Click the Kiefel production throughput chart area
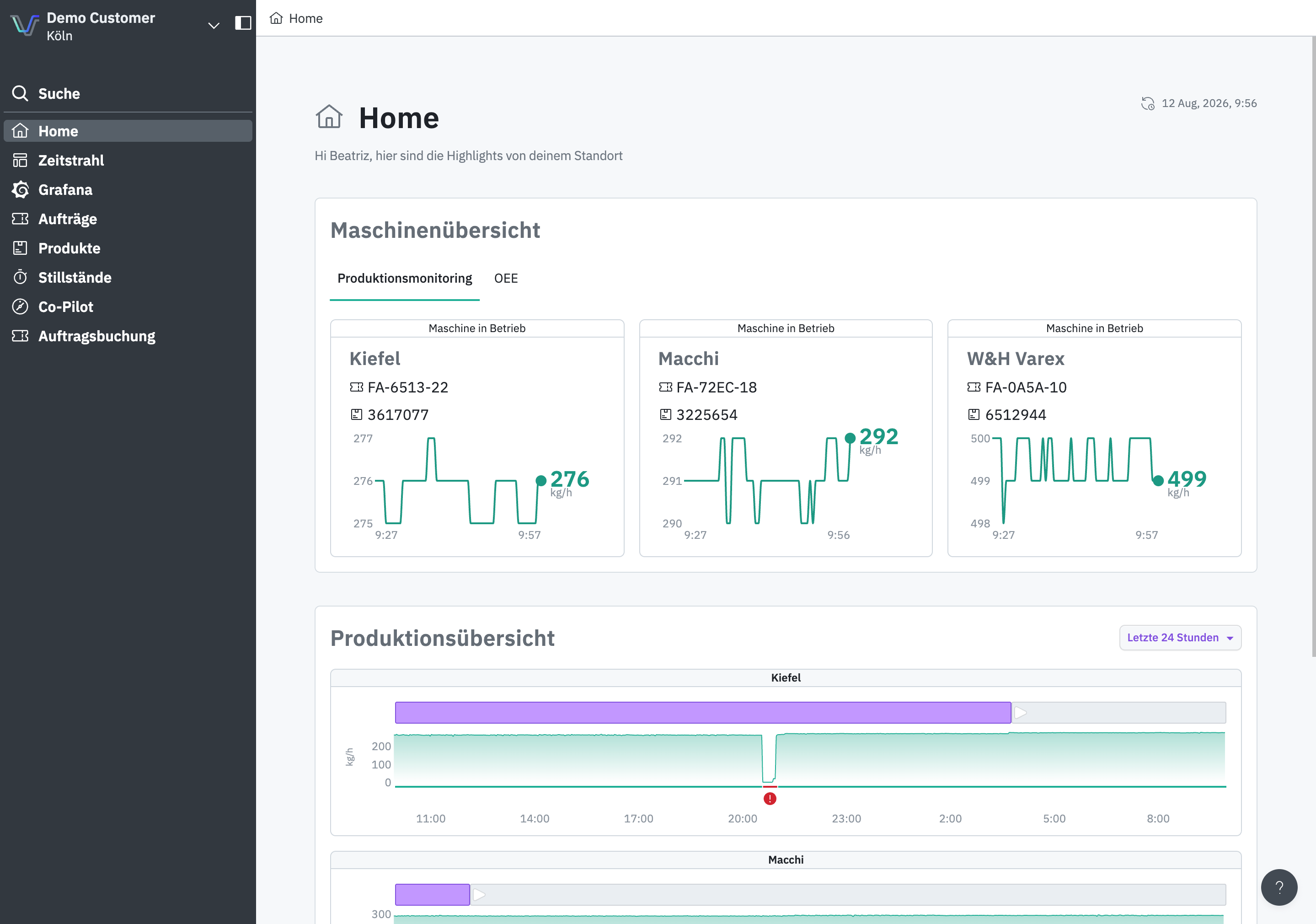 (809, 759)
